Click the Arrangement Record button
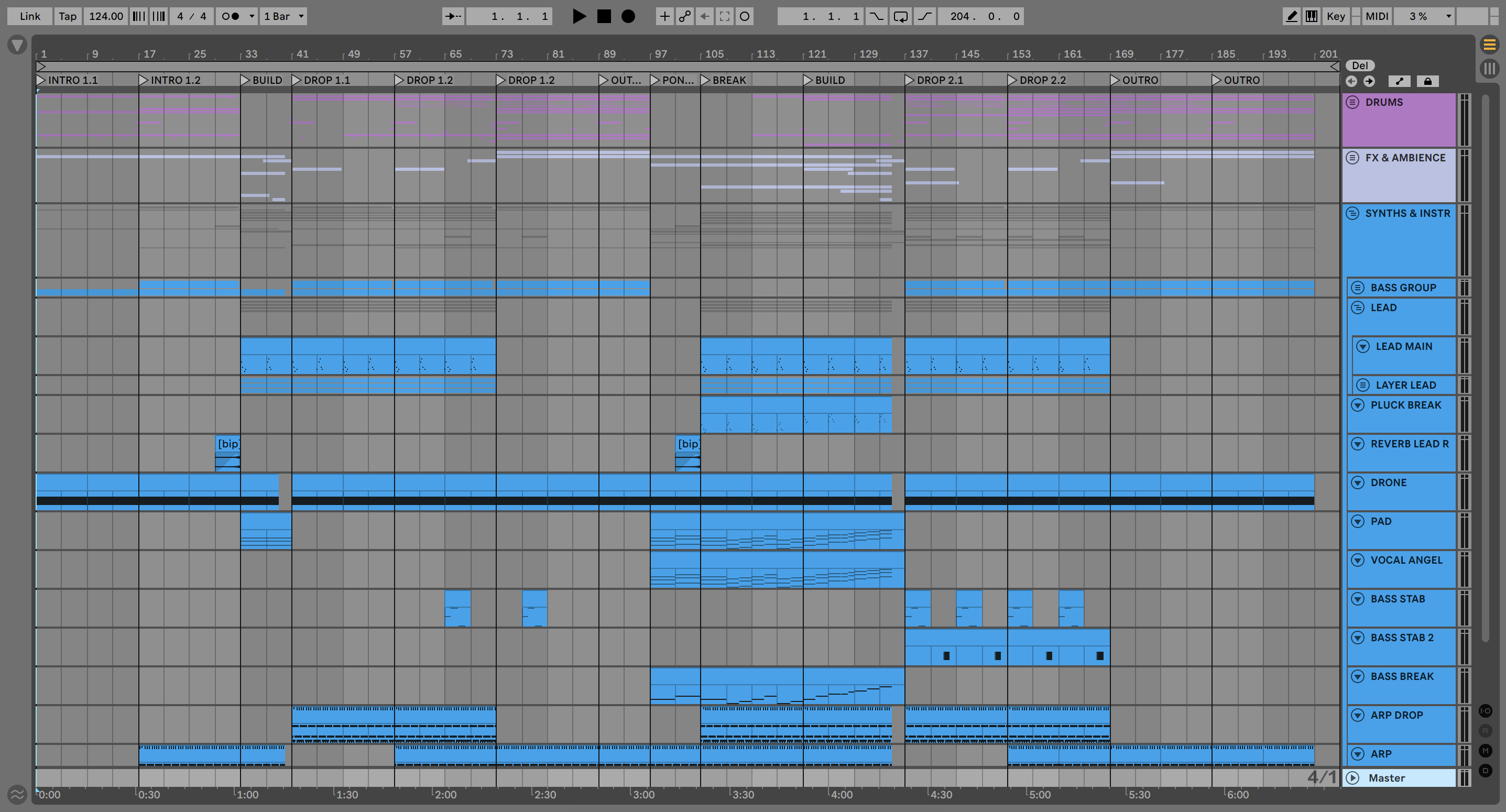The width and height of the screenshot is (1506, 812). 628,16
